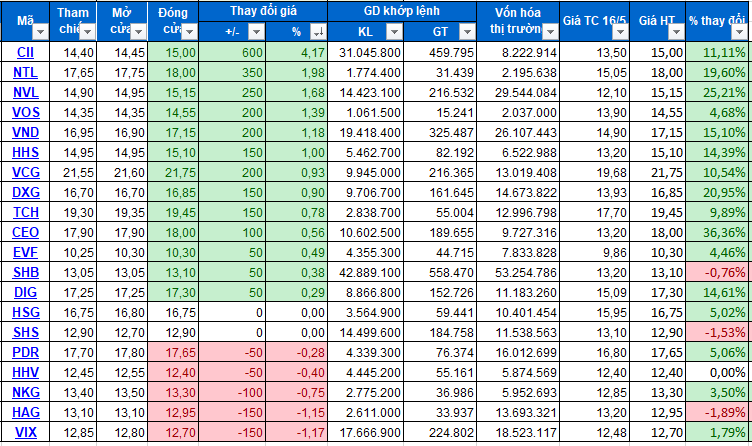Open the HHV stock link
This screenshot has height=446, width=752.
[x=25, y=372]
